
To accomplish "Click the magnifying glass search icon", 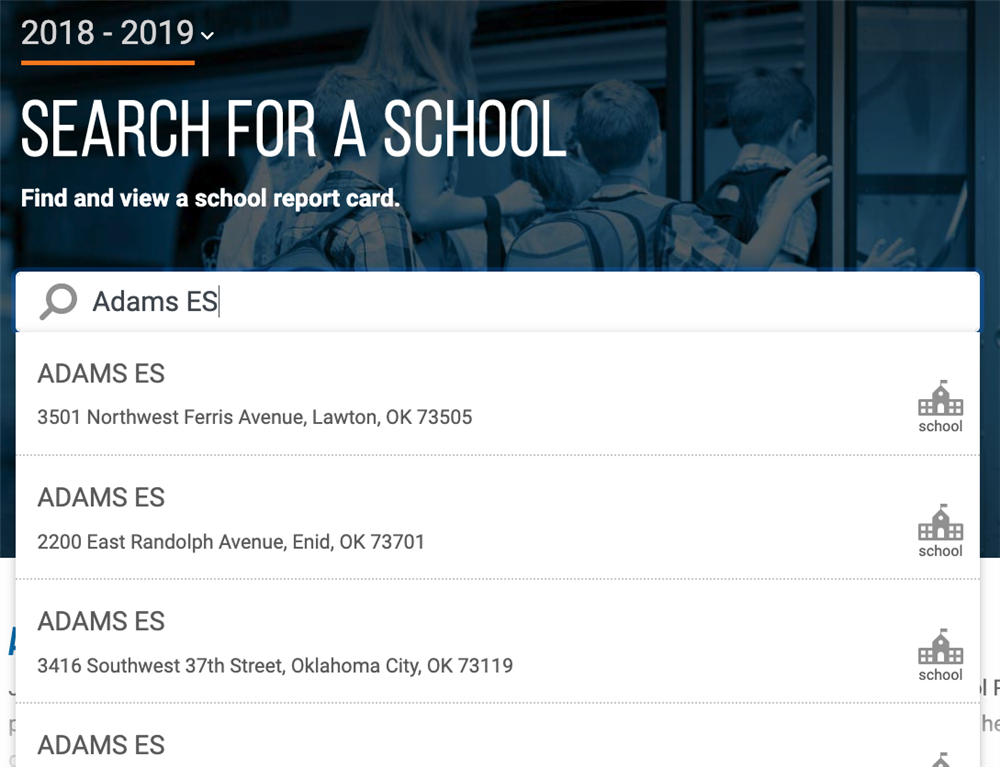I will (58, 302).
